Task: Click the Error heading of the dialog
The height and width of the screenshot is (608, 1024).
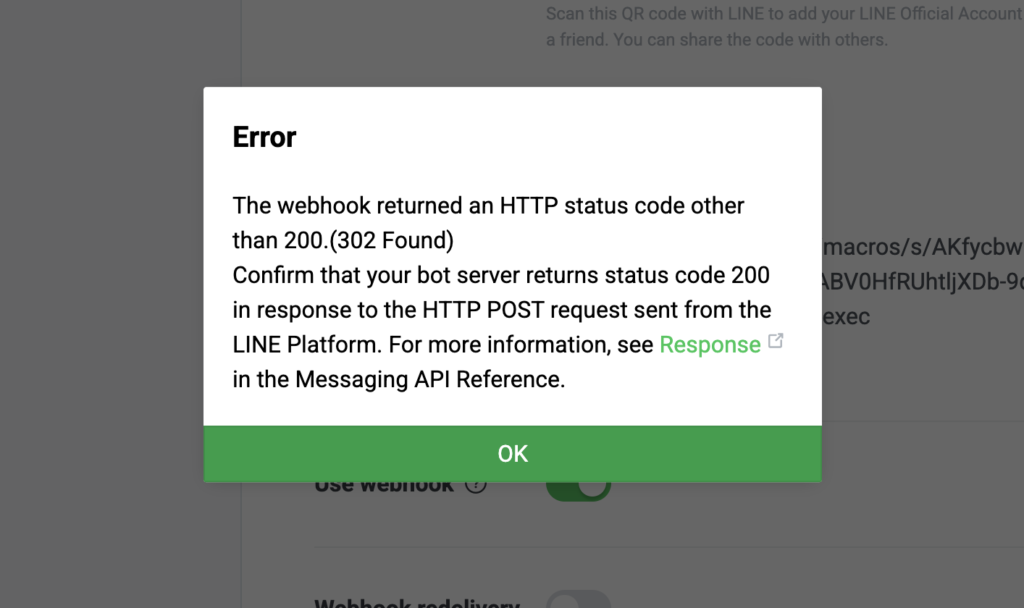Action: (x=264, y=137)
